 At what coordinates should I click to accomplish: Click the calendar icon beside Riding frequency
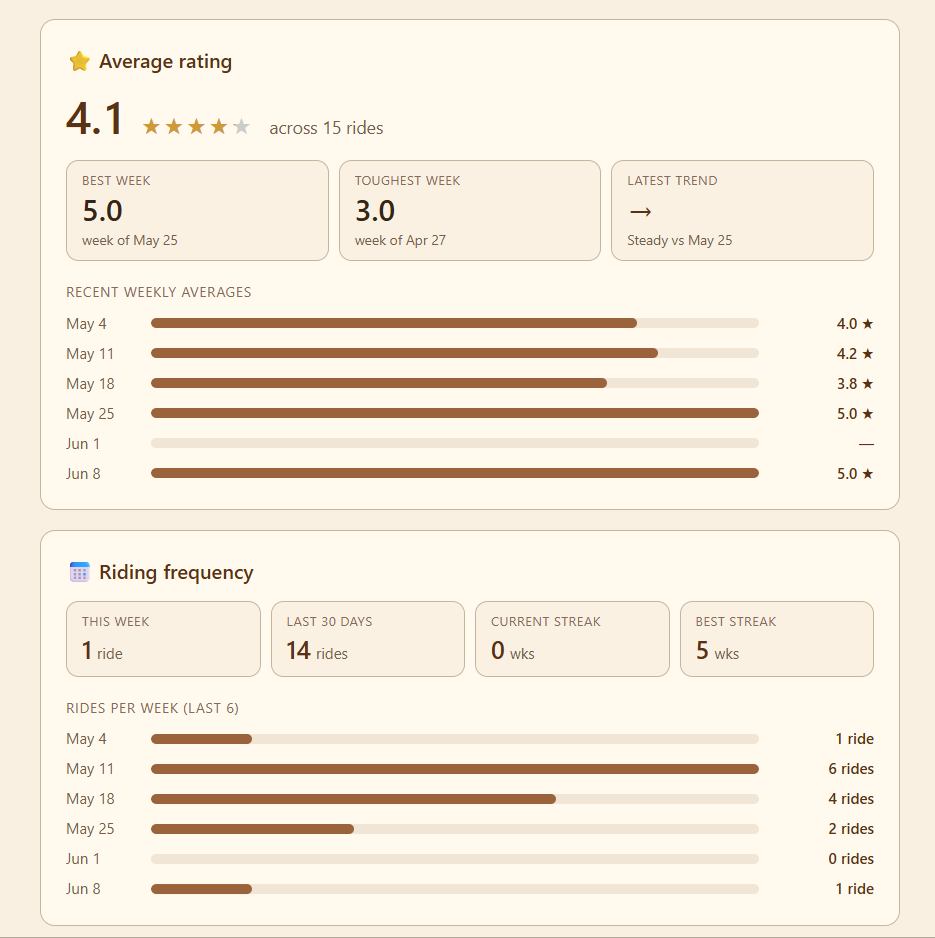(x=80, y=572)
